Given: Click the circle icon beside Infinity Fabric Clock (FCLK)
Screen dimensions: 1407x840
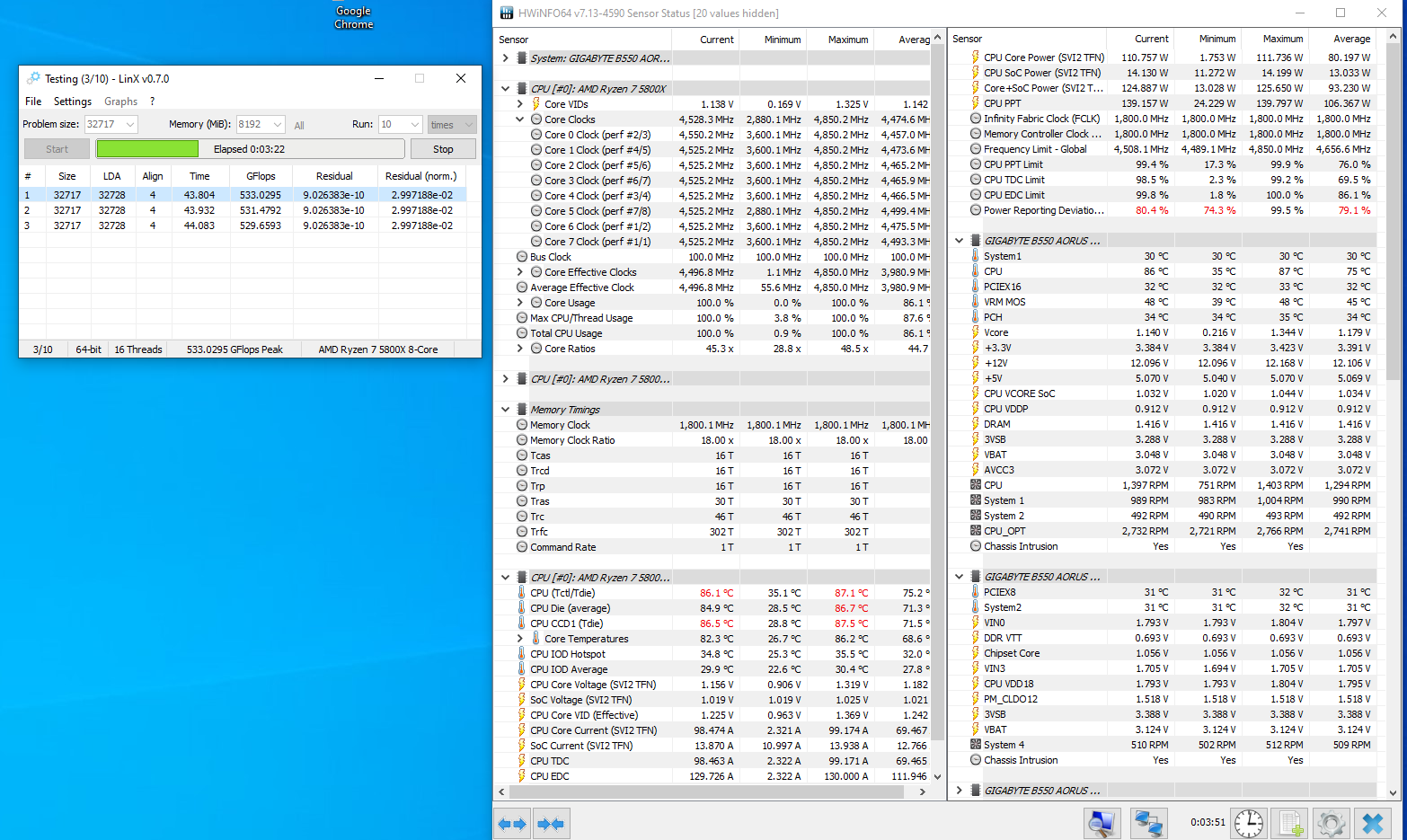Looking at the screenshot, I should tap(976, 119).
